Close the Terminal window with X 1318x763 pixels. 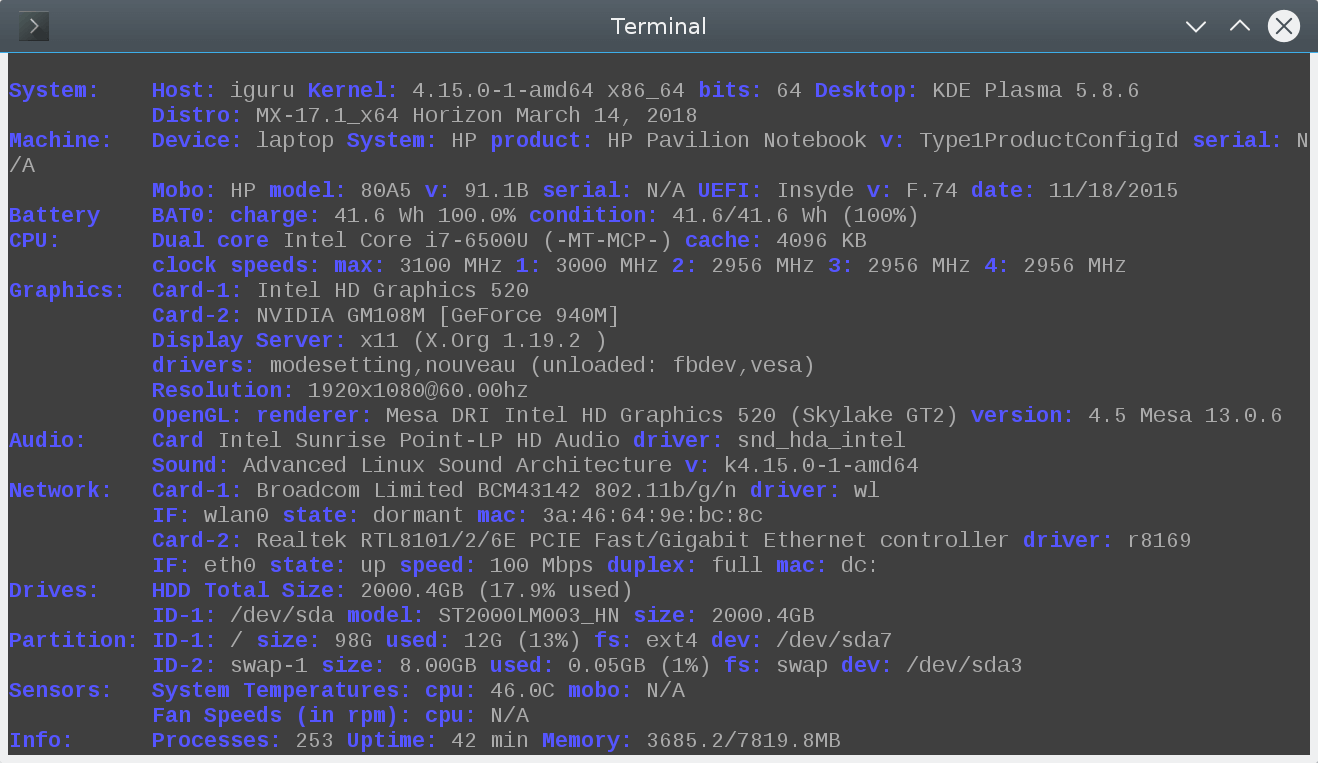[x=1284, y=26]
